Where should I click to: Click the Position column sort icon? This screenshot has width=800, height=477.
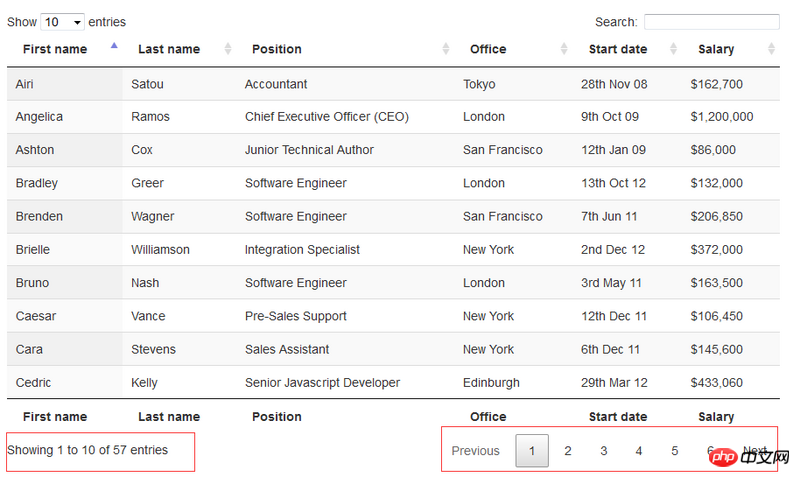tap(446, 49)
